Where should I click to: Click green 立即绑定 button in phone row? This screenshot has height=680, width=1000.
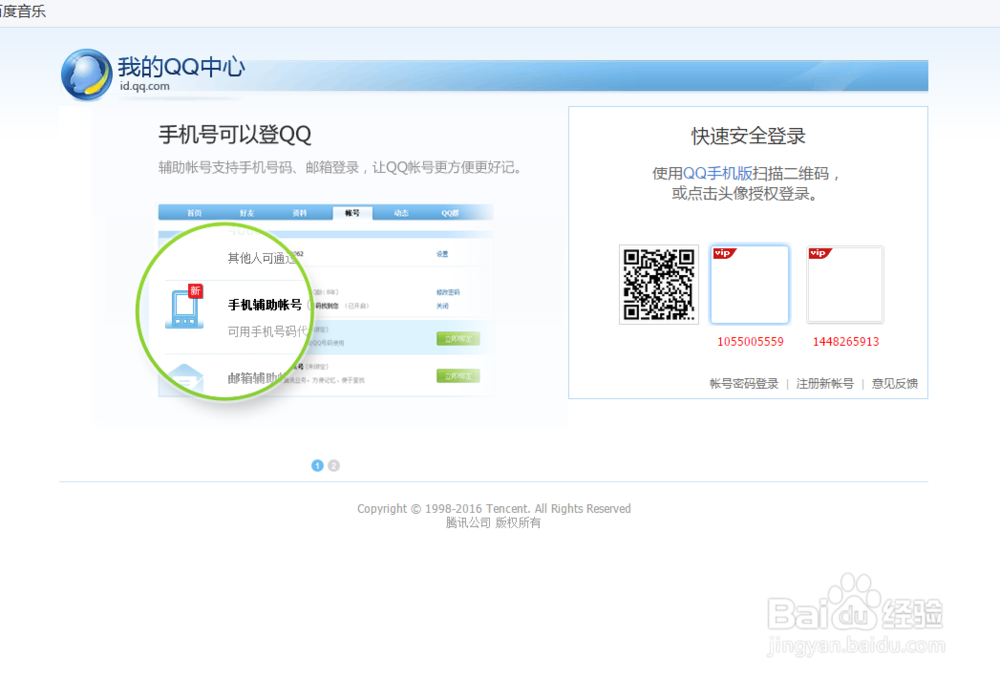458,339
